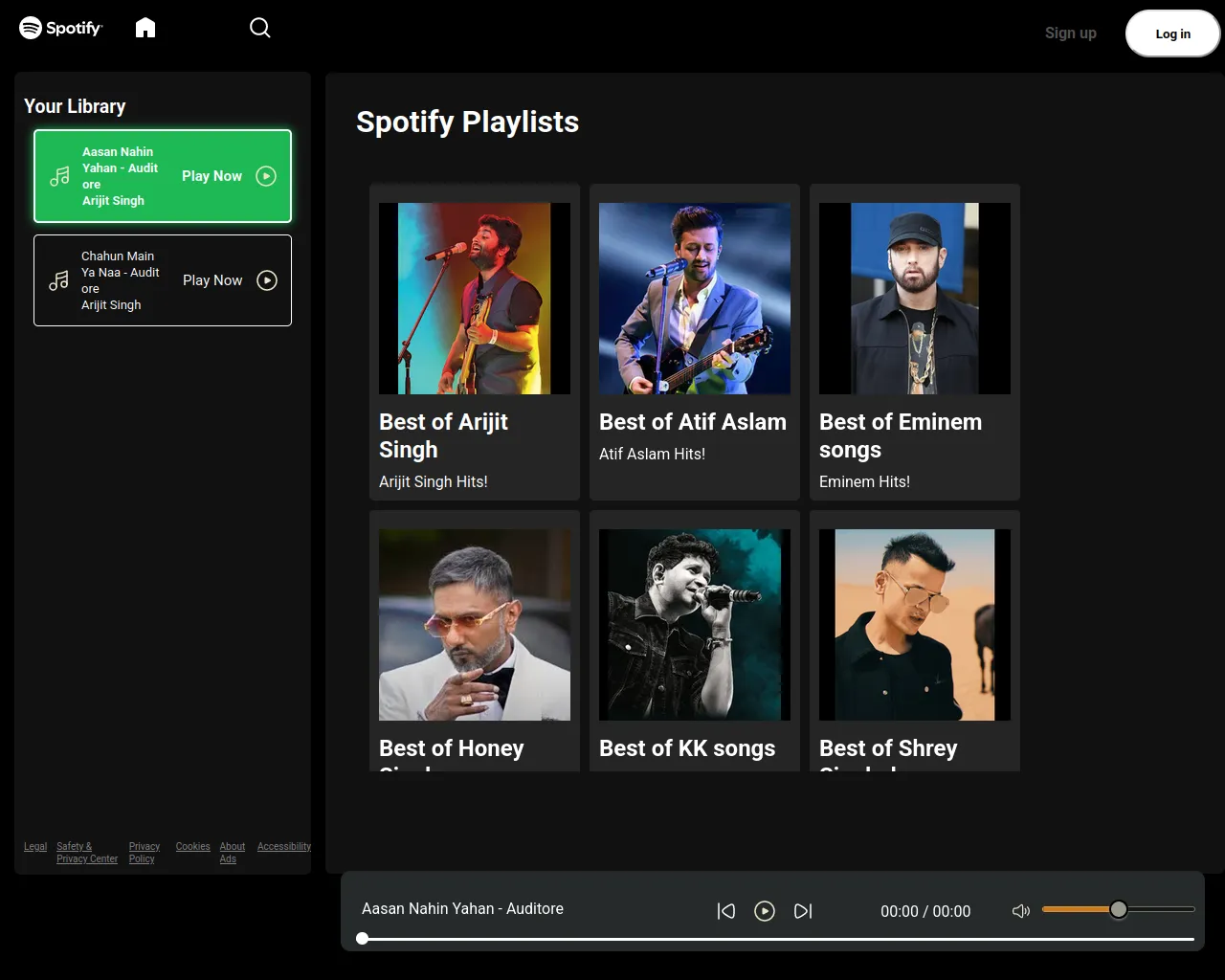The height and width of the screenshot is (980, 1225).
Task: Click the Best of Atif Aslam title
Action: [x=693, y=422]
